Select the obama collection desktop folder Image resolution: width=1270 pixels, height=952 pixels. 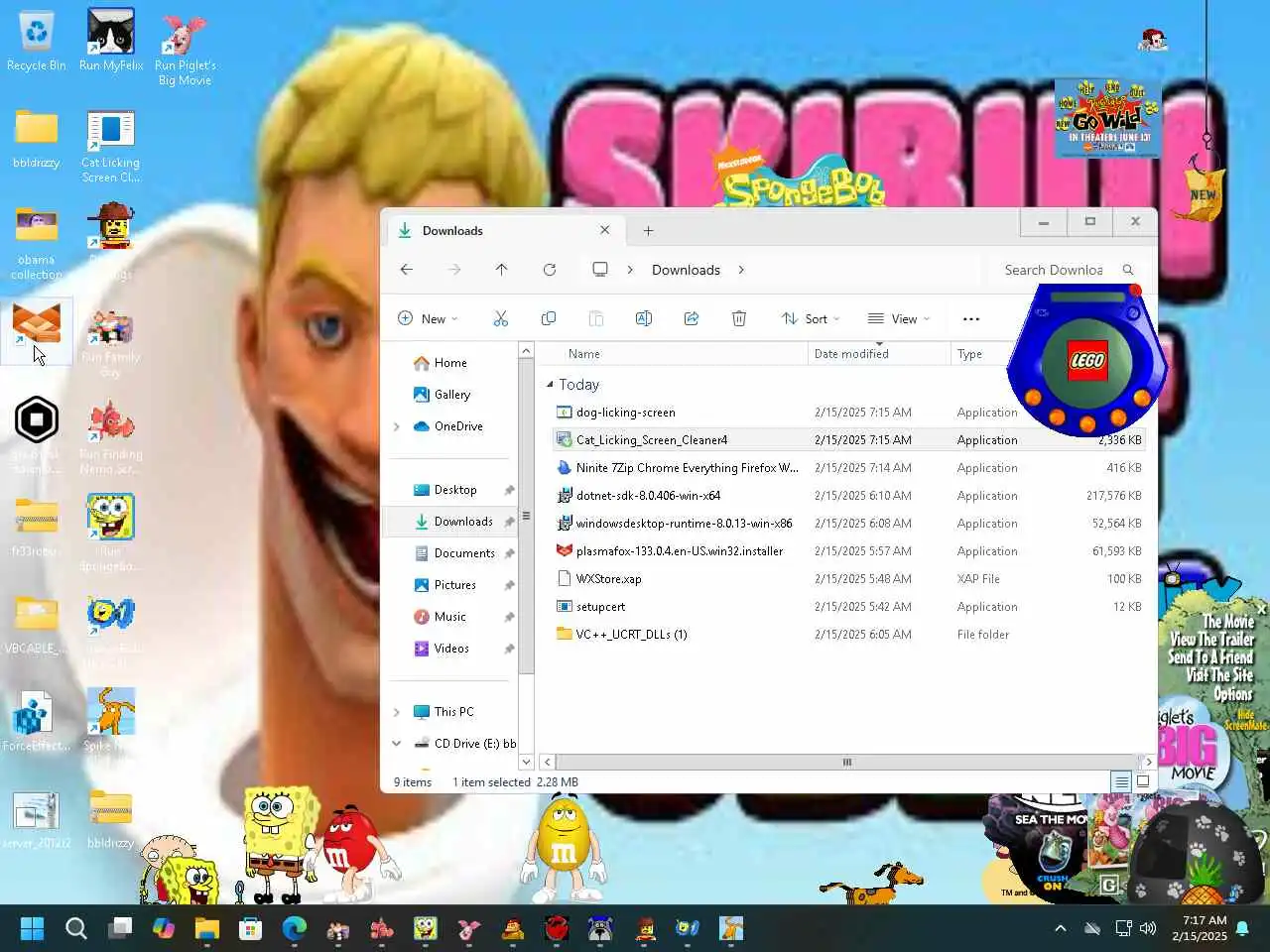37,243
